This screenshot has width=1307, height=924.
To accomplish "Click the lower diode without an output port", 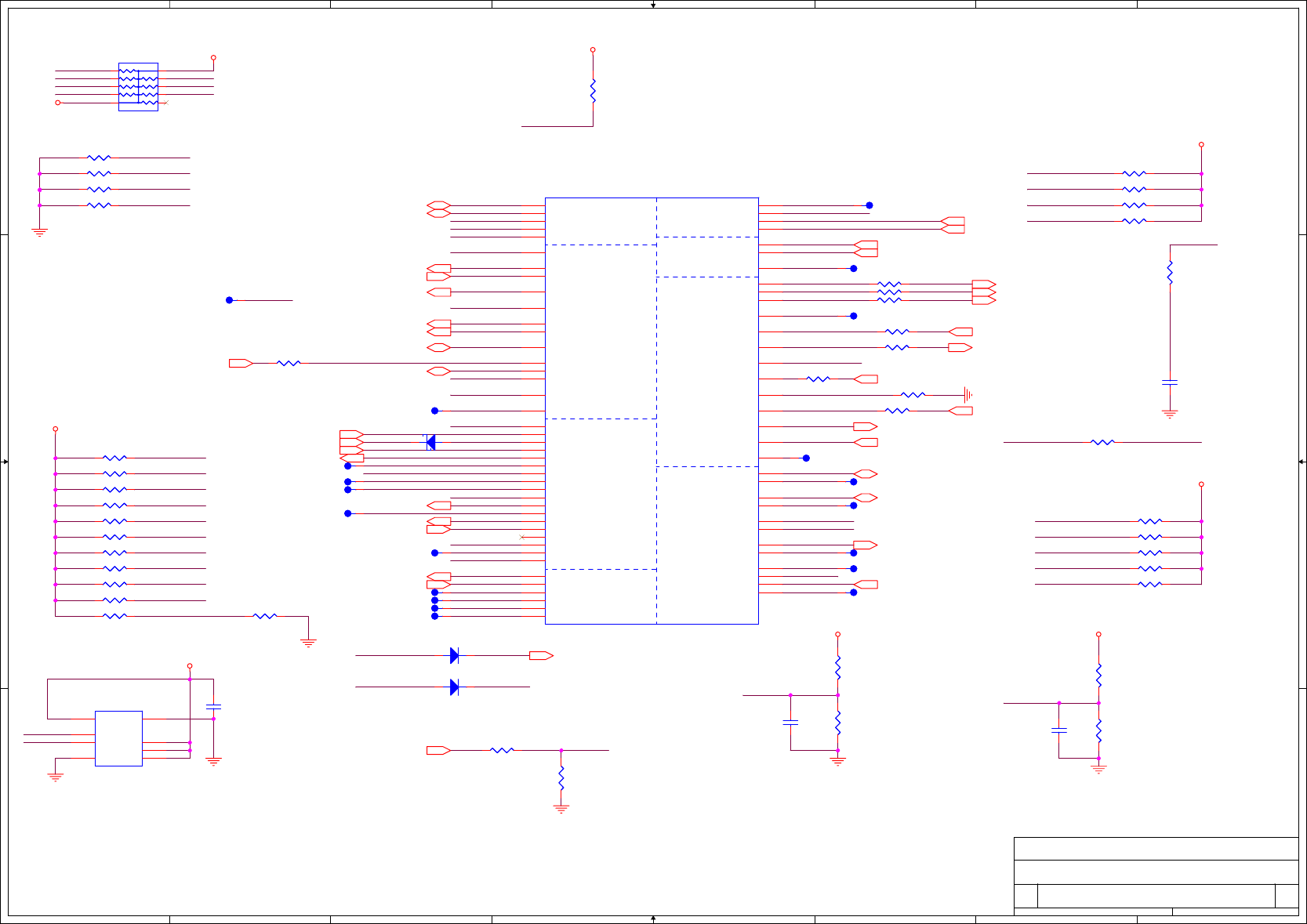I will pos(455,687).
